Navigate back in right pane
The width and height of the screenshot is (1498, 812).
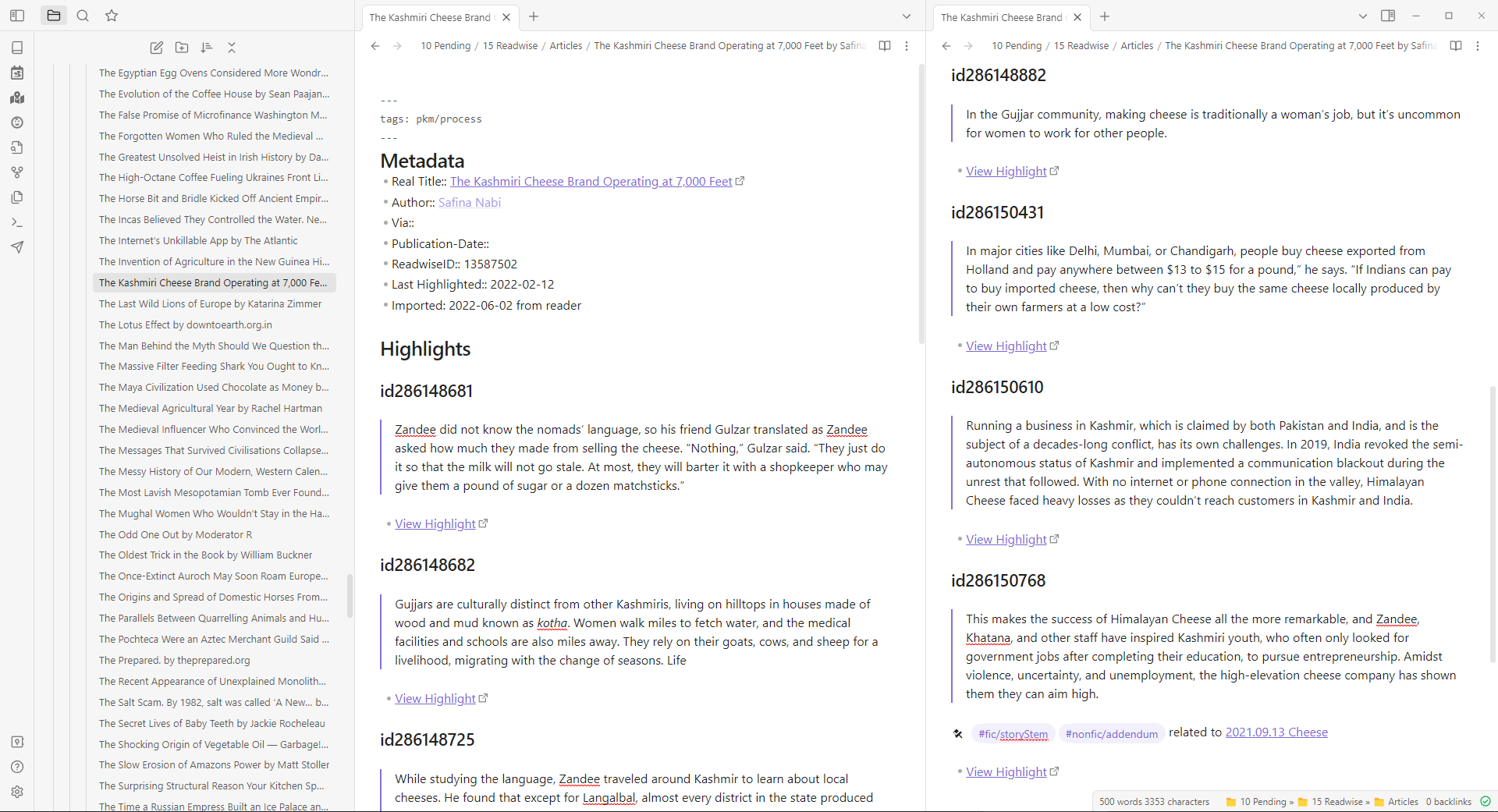pyautogui.click(x=946, y=46)
